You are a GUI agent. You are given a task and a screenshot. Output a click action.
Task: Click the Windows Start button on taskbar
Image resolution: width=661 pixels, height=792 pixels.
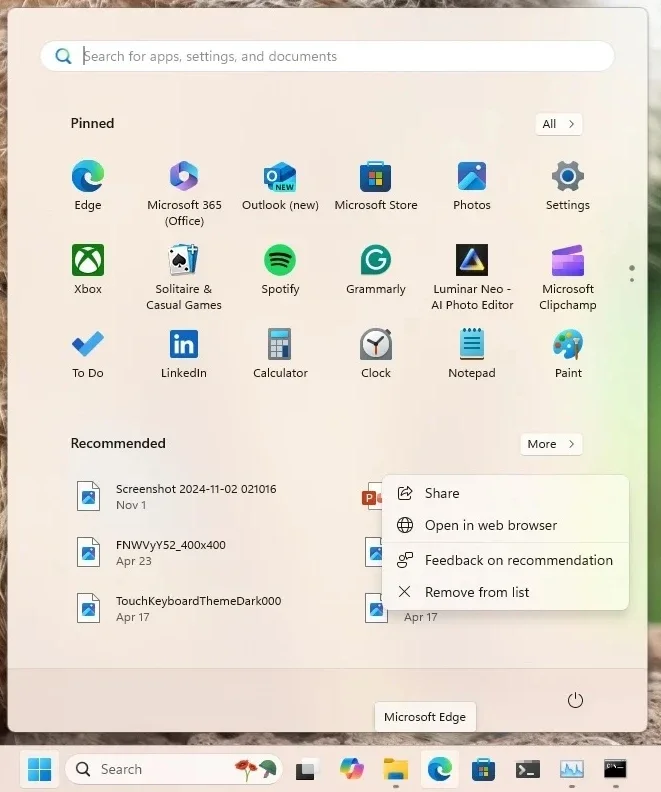click(39, 769)
